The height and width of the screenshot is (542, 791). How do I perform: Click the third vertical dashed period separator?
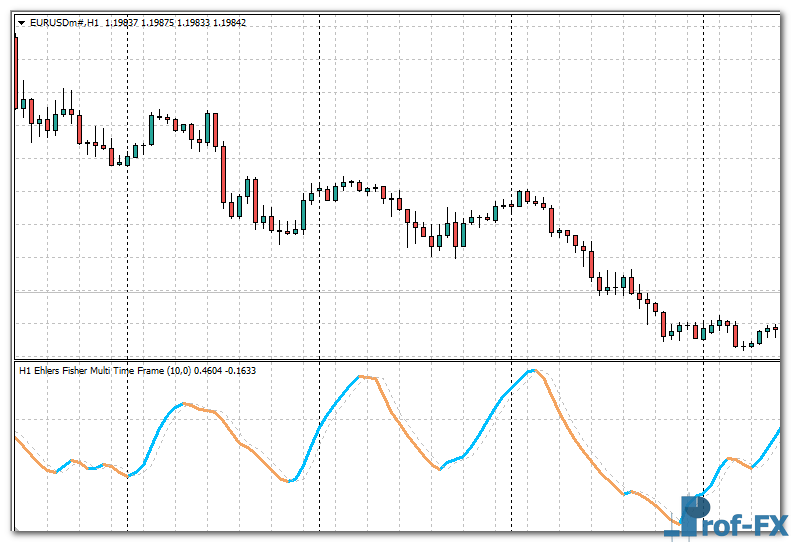tap(512, 250)
